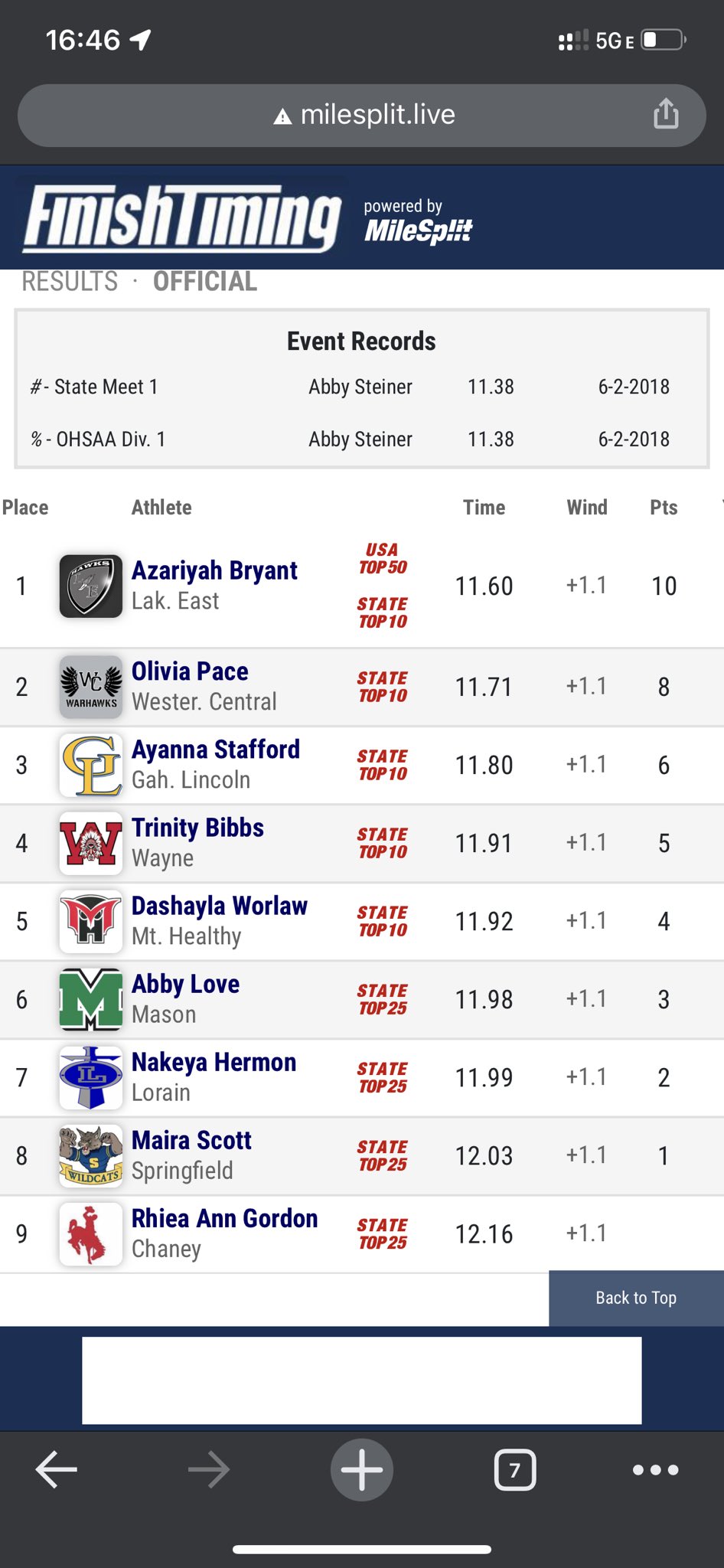Tap the browser forward arrow
Viewport: 724px width, 1568px height.
[208, 1469]
